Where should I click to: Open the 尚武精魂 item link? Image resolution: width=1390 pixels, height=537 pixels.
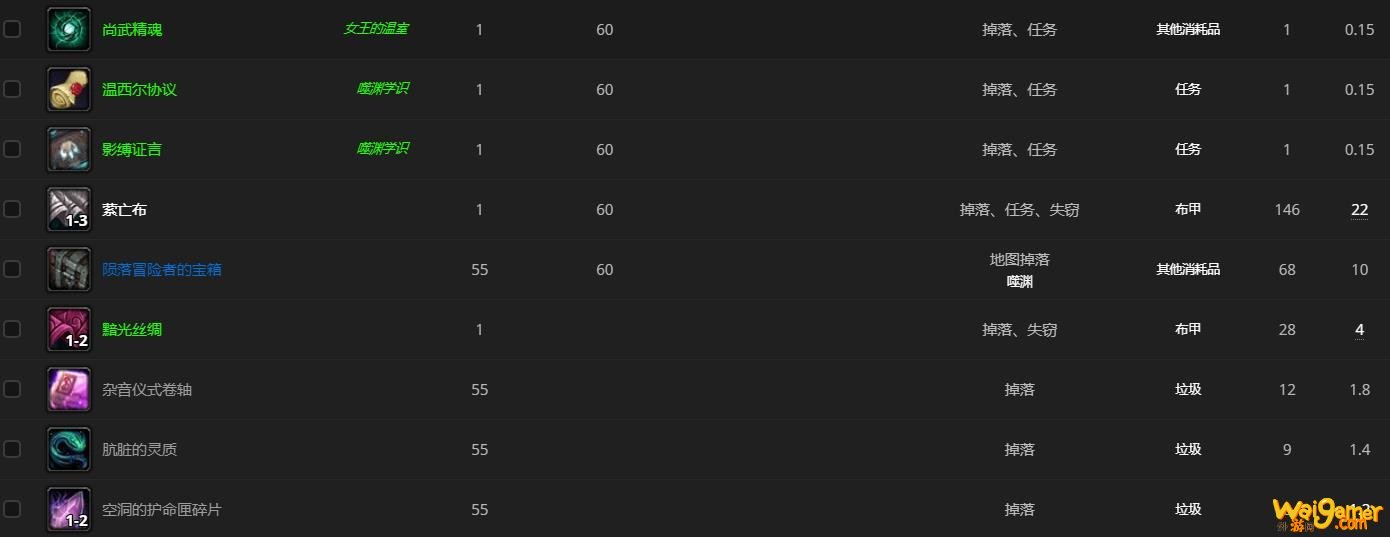[x=132, y=30]
